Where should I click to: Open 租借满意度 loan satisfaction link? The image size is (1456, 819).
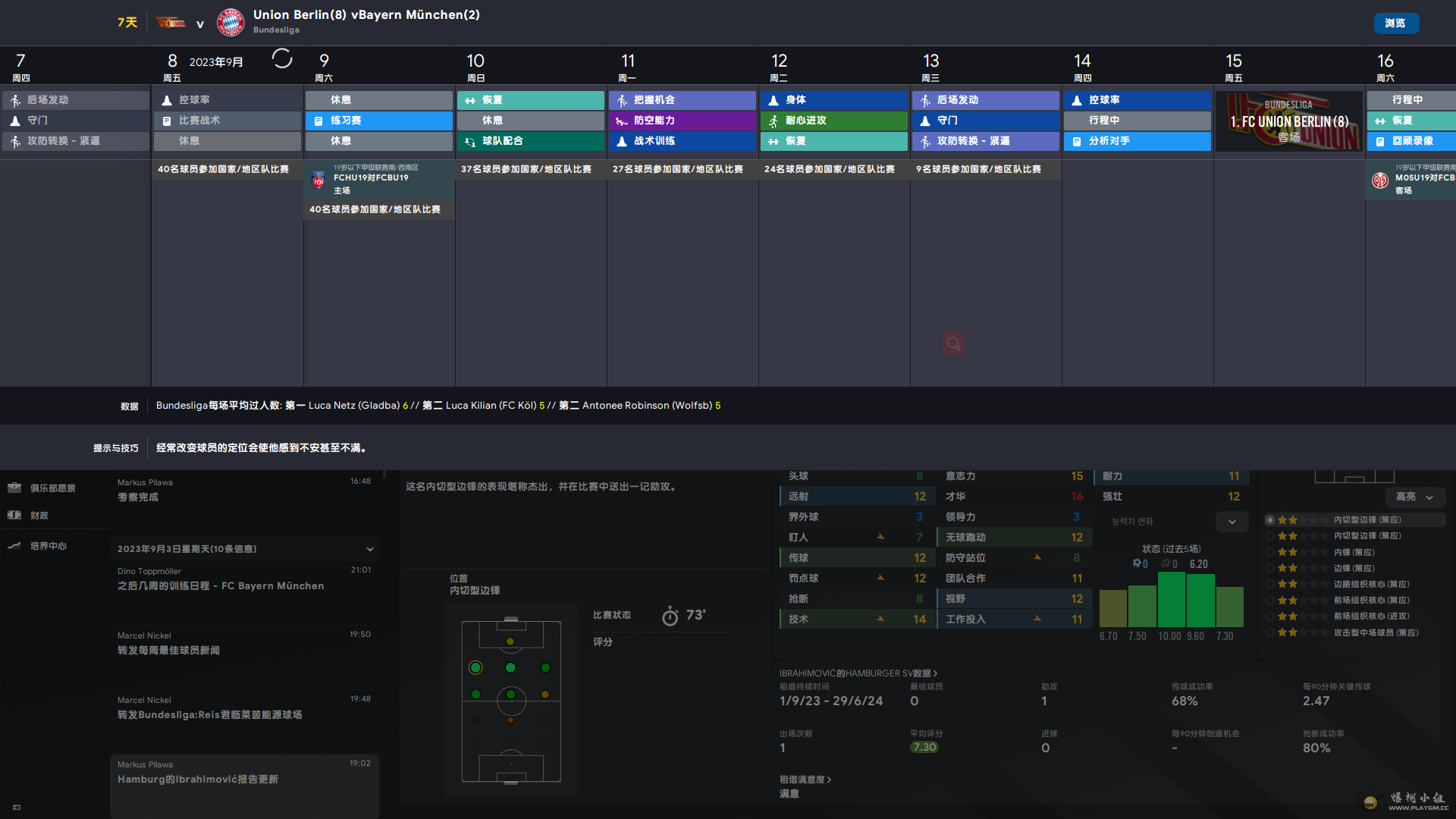tap(805, 780)
